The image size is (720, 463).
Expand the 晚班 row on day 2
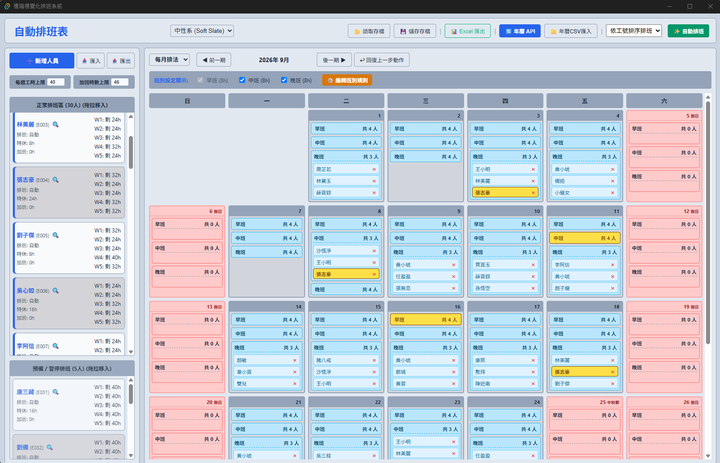point(426,157)
